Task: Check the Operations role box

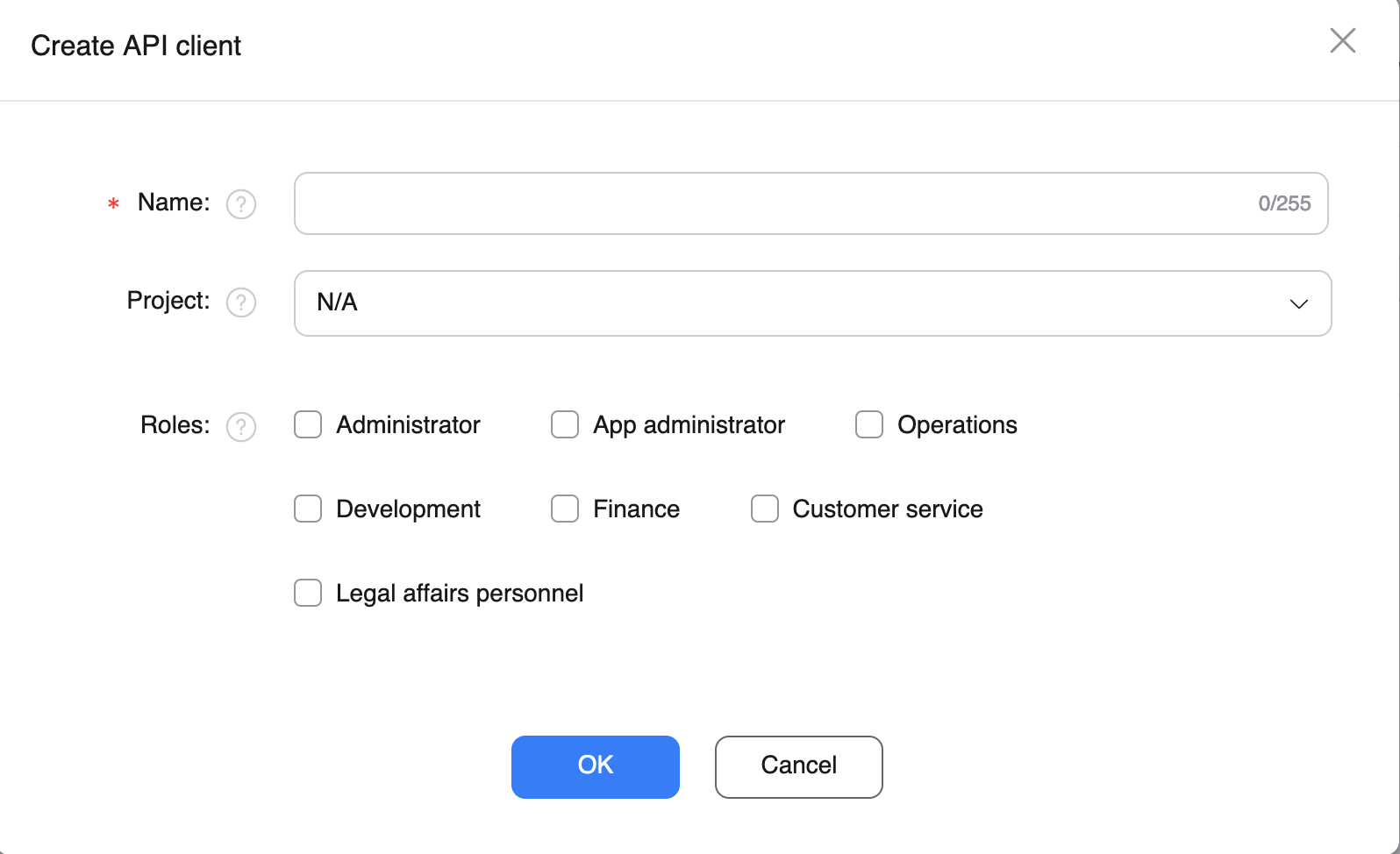Action: (x=869, y=424)
